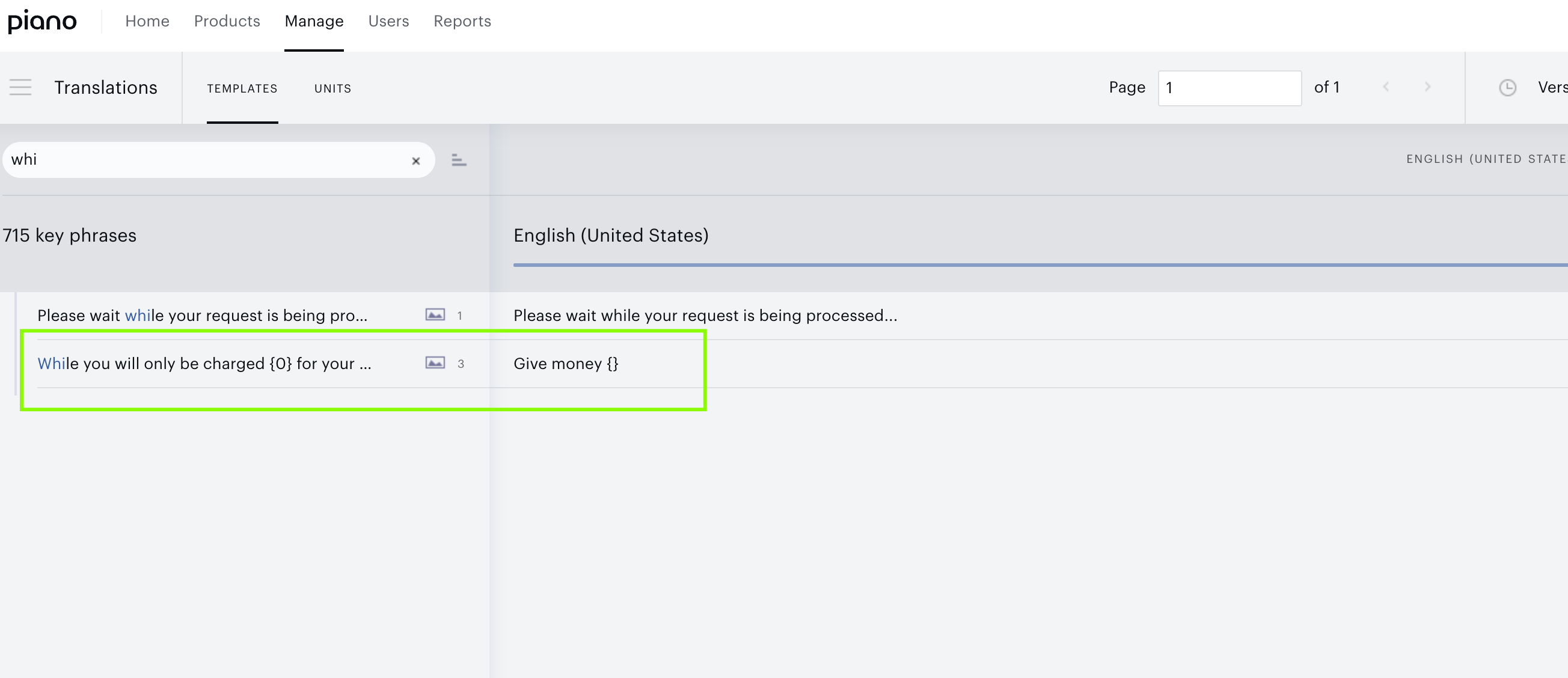
Task: Go to next page arrow
Action: [x=1427, y=87]
